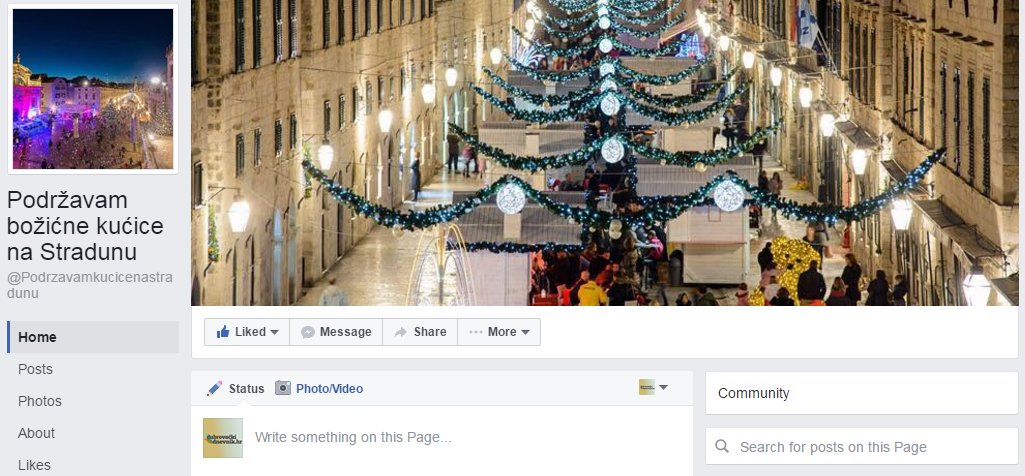Image resolution: width=1025 pixels, height=476 pixels.
Task: Open the Liked dropdown arrow
Action: point(275,332)
